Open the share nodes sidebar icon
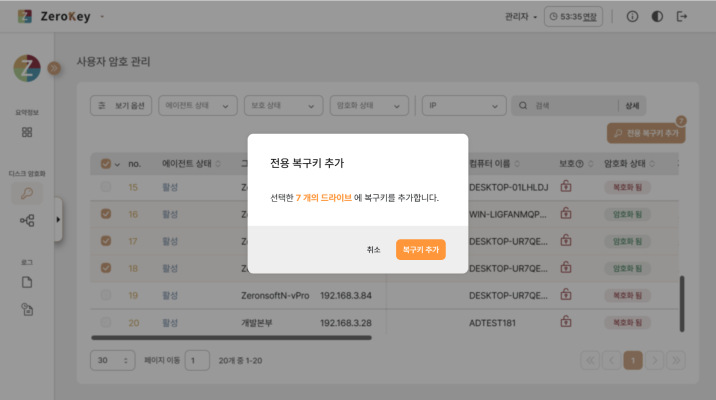Screen dimensions: 716x400 pyautogui.click(x=27, y=221)
